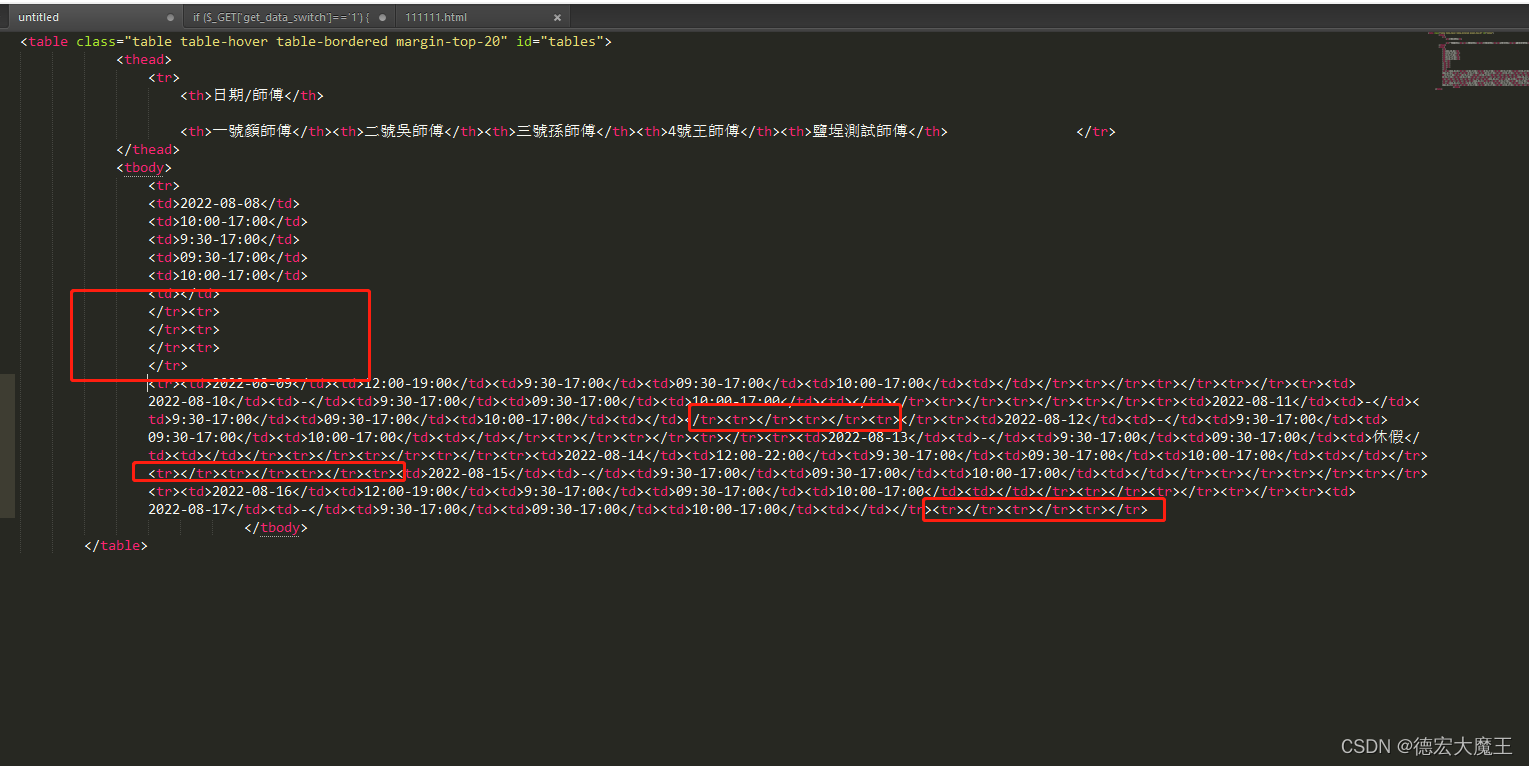1529x766 pixels.
Task: Click the underlined tbody tag
Action: click(143, 167)
